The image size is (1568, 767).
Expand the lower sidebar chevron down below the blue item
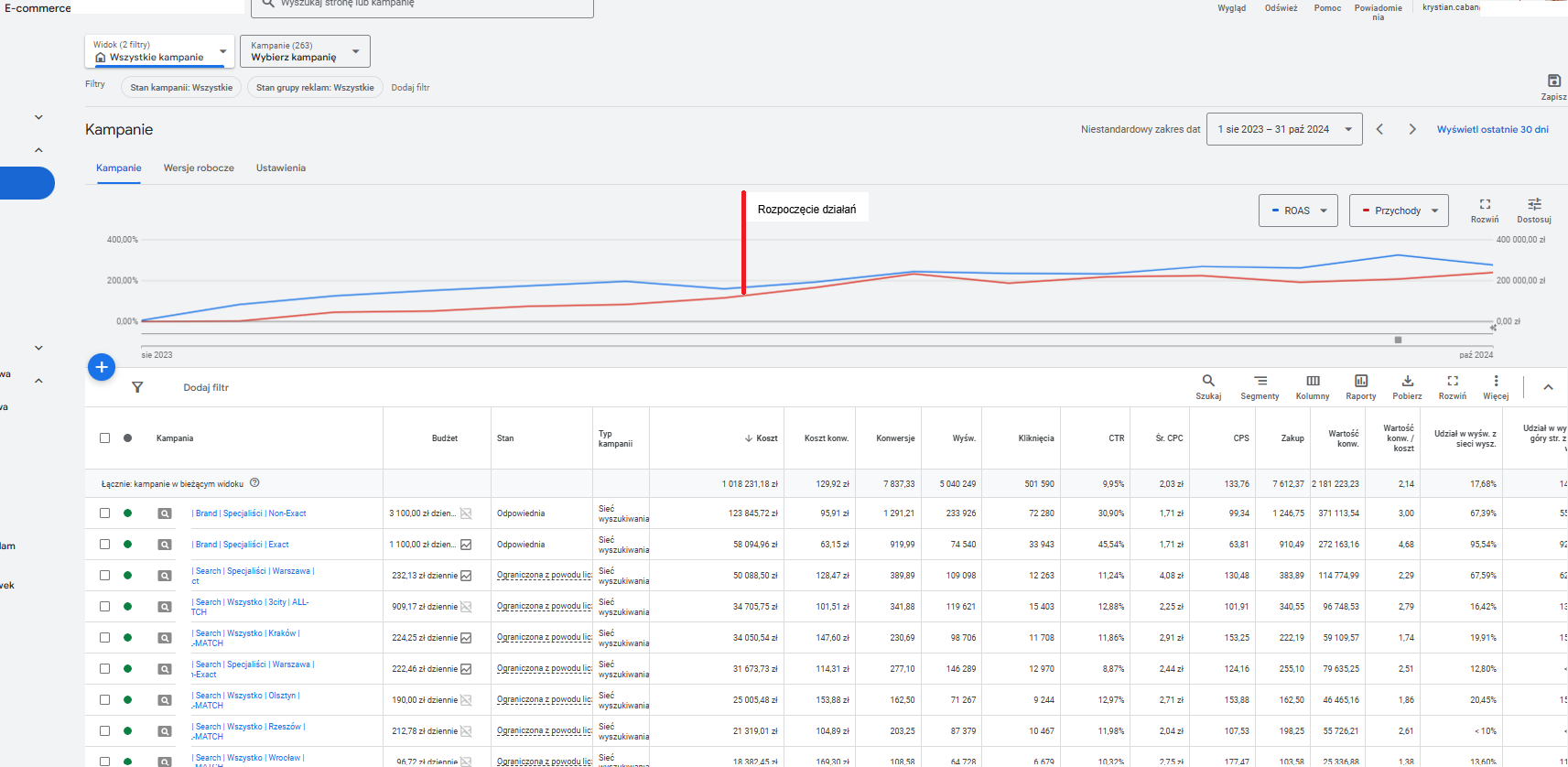tap(38, 348)
